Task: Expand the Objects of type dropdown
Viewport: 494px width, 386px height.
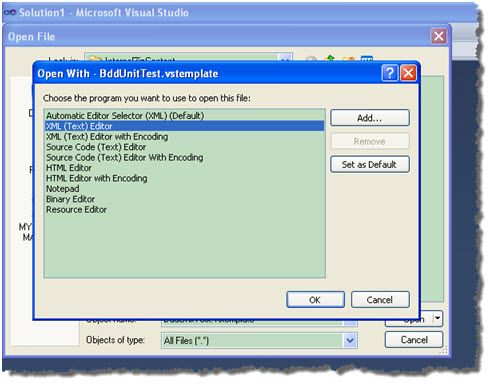Action: tap(350, 340)
